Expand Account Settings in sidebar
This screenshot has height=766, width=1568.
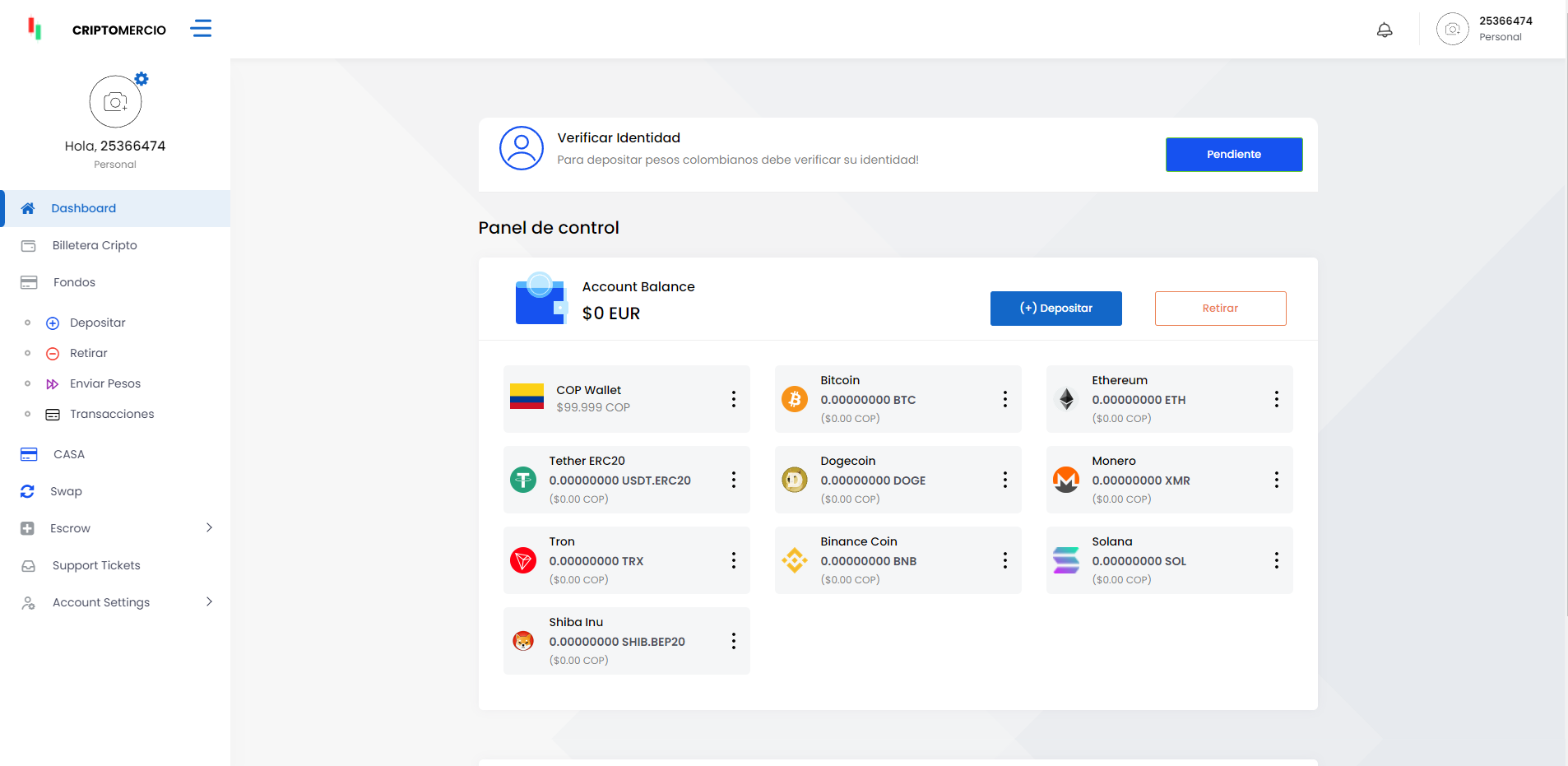[209, 602]
